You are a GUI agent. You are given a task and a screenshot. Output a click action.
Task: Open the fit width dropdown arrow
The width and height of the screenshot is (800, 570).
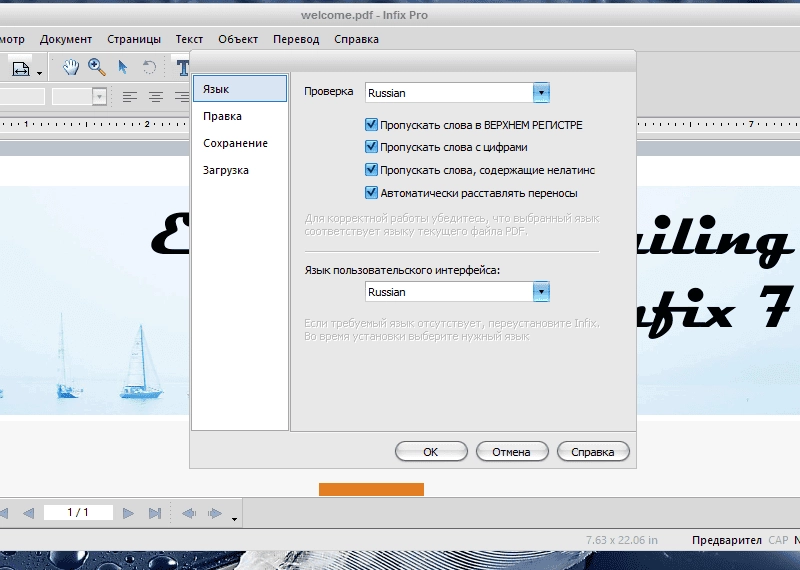click(39, 73)
